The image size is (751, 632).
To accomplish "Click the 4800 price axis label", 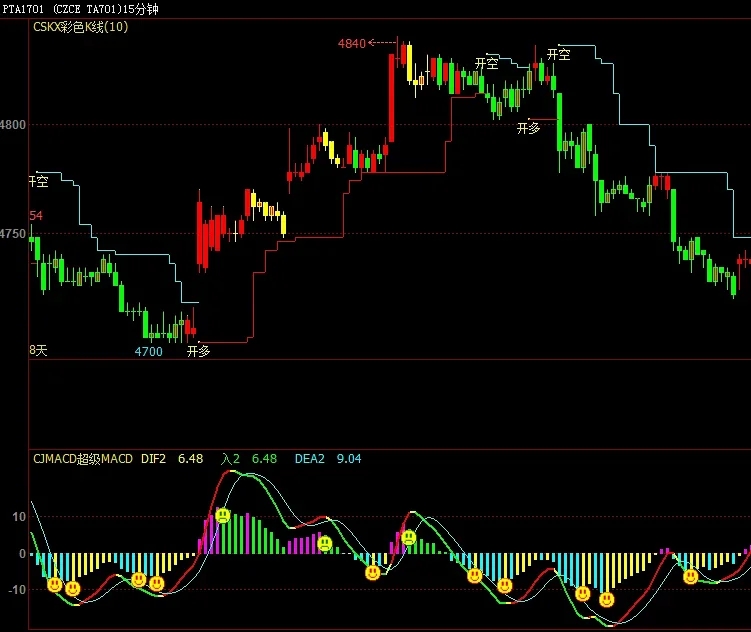I will pos(12,125).
